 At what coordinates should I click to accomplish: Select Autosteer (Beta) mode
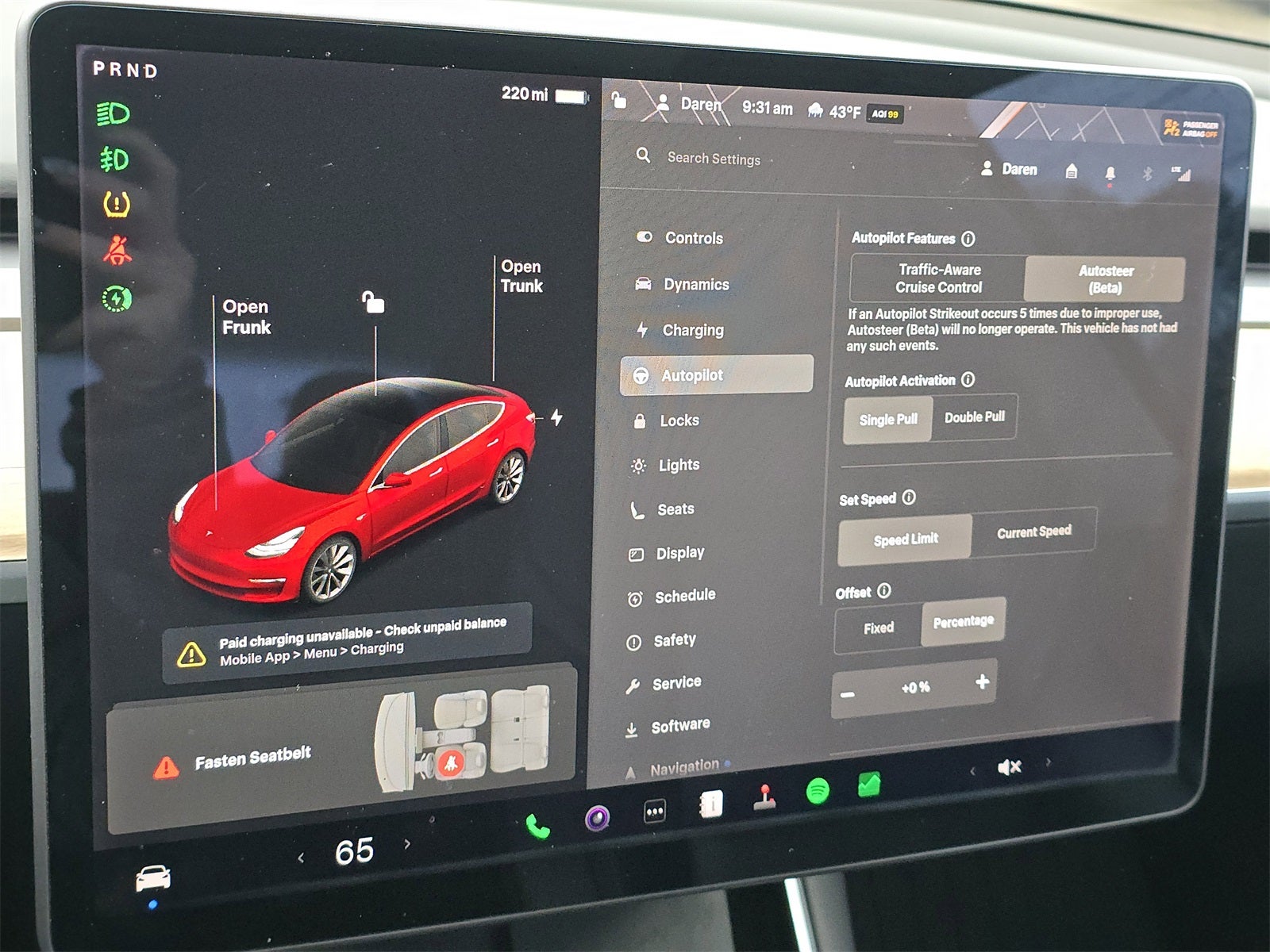pos(1103,278)
